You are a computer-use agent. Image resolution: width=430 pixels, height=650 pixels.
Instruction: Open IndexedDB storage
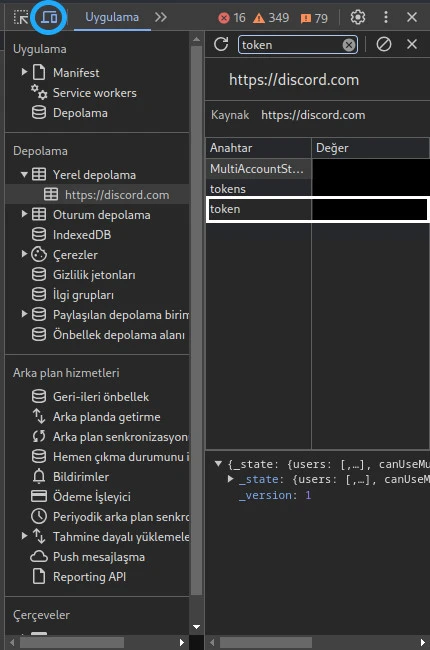pos(82,235)
